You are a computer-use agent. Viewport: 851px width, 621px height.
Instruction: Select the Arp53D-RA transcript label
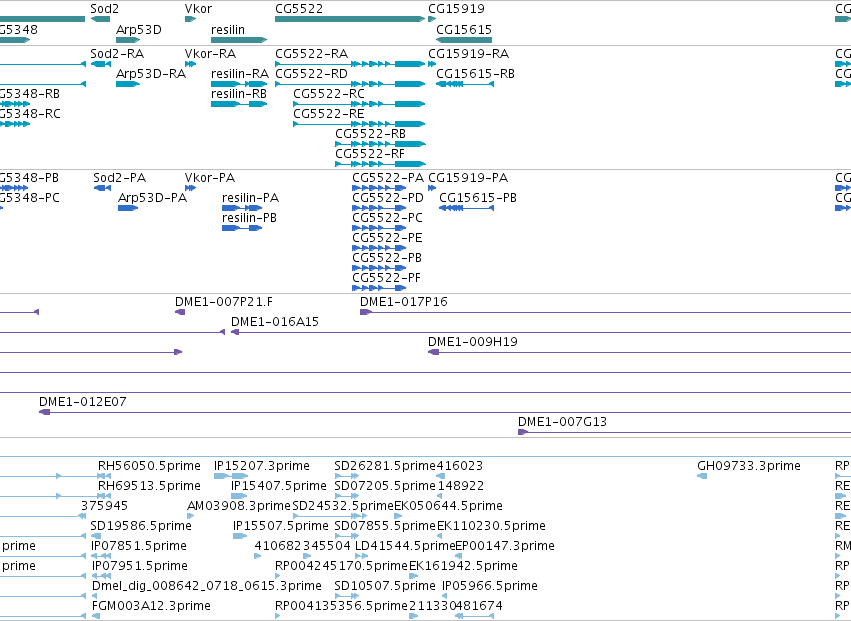coord(151,74)
